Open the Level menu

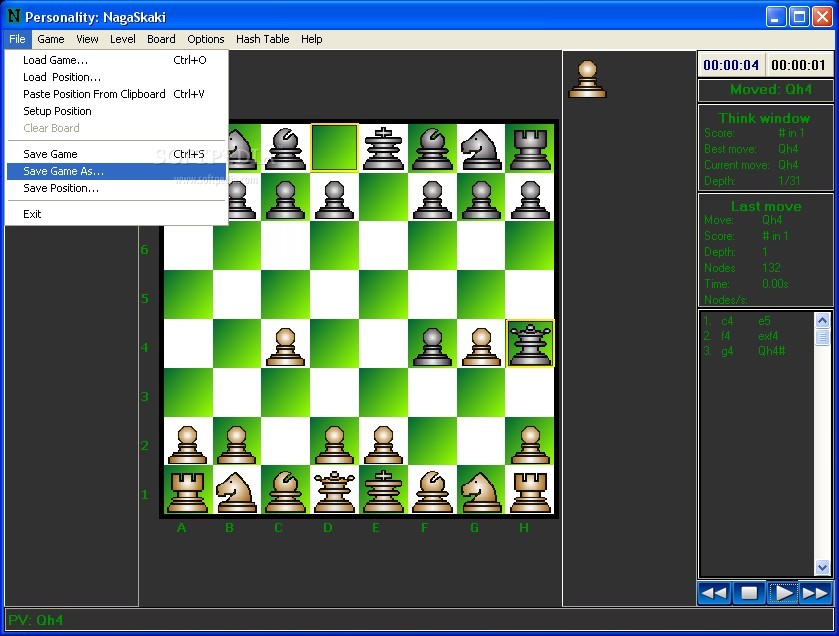[123, 39]
